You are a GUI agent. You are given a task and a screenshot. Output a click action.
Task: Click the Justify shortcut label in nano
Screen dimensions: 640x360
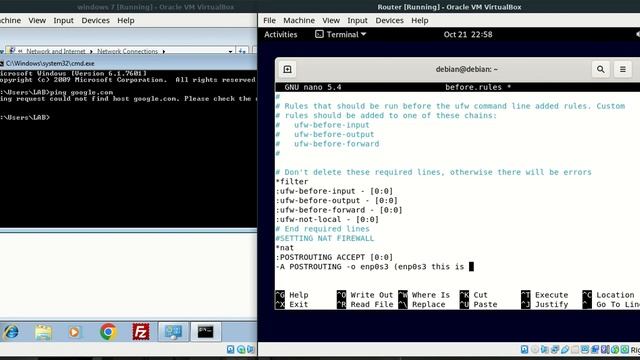pyautogui.click(x=551, y=304)
